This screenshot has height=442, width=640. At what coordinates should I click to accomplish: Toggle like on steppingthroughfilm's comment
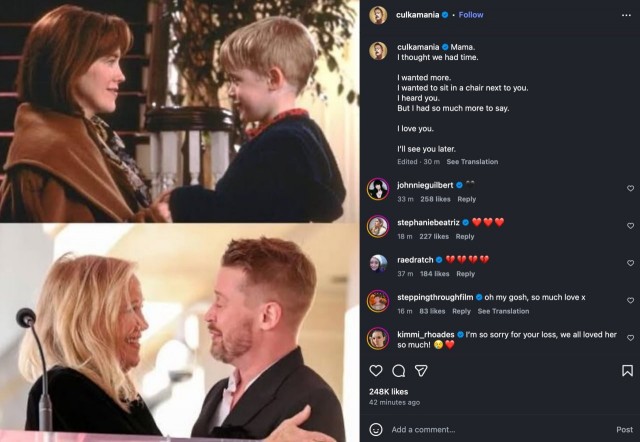pyautogui.click(x=630, y=300)
